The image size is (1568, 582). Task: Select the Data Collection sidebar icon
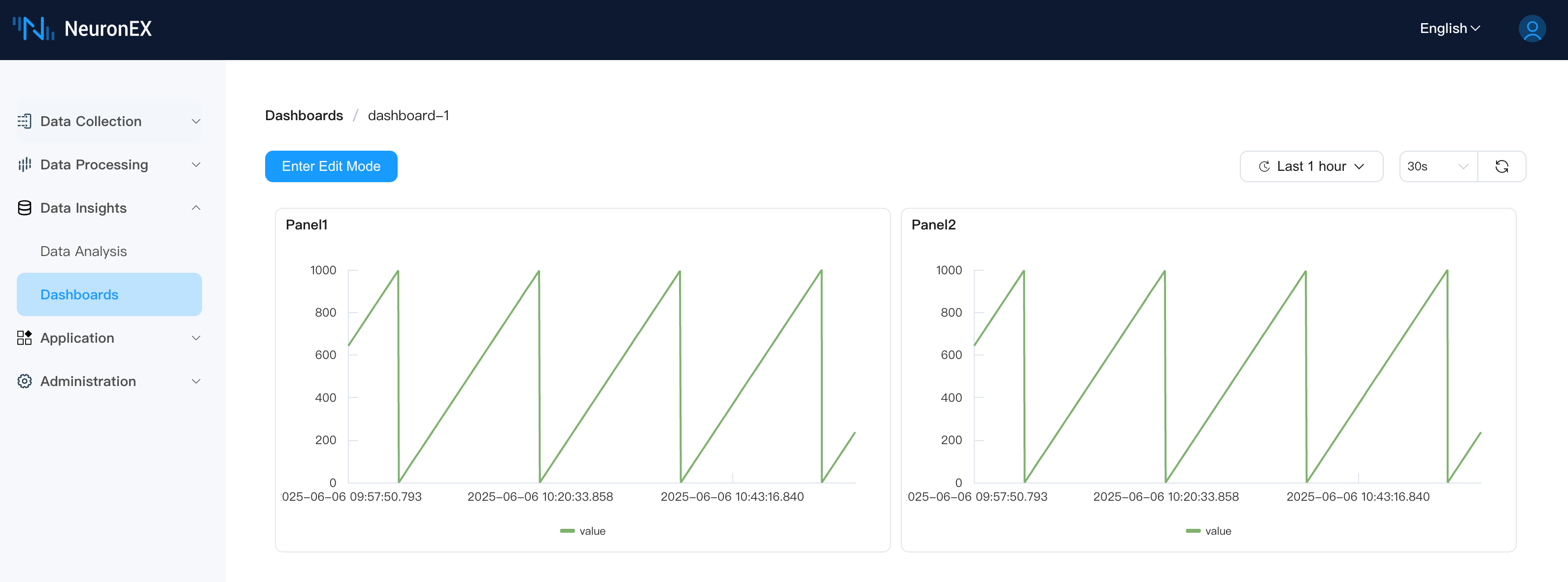pos(24,121)
